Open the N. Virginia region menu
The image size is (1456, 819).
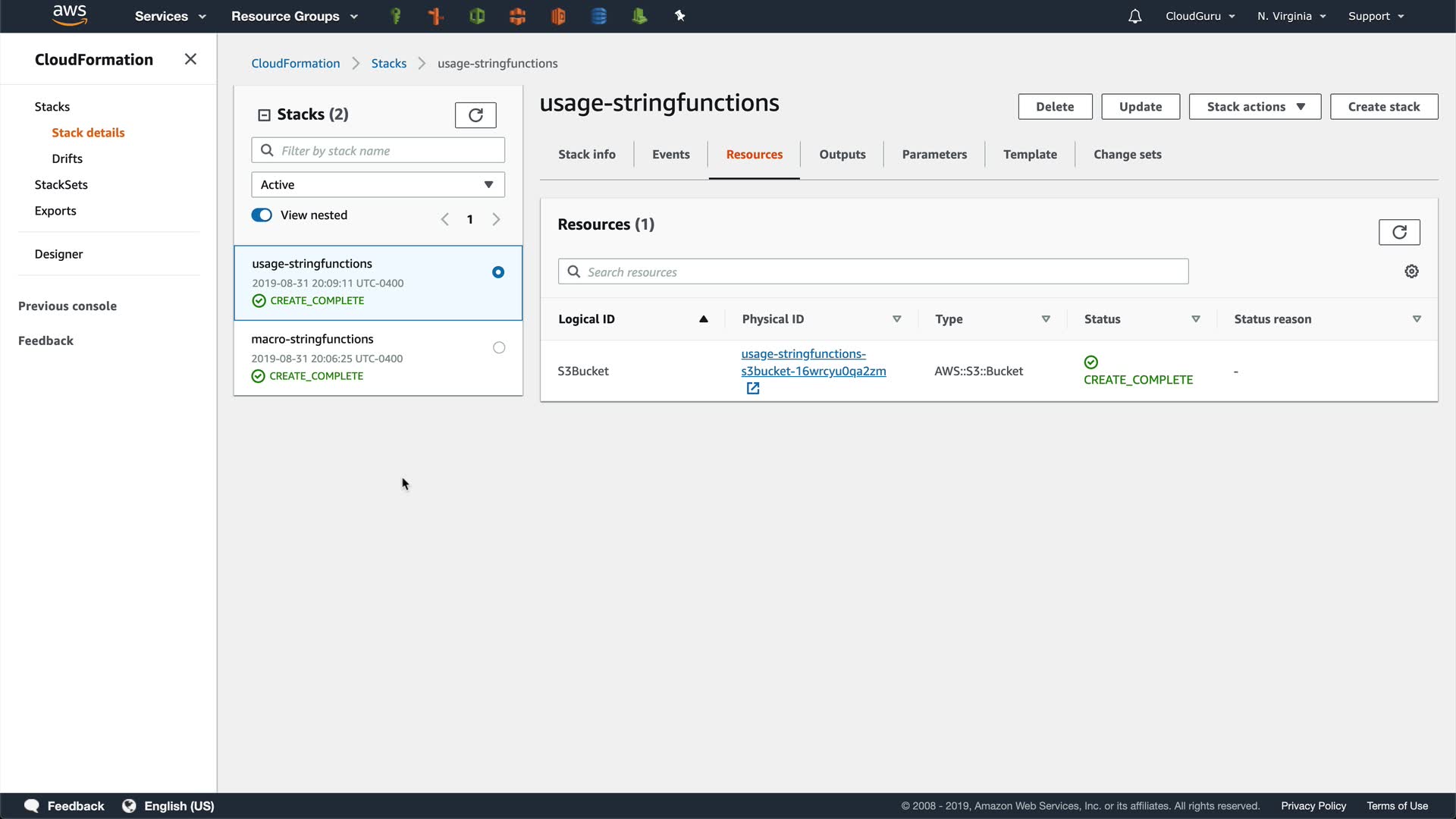(x=1291, y=16)
